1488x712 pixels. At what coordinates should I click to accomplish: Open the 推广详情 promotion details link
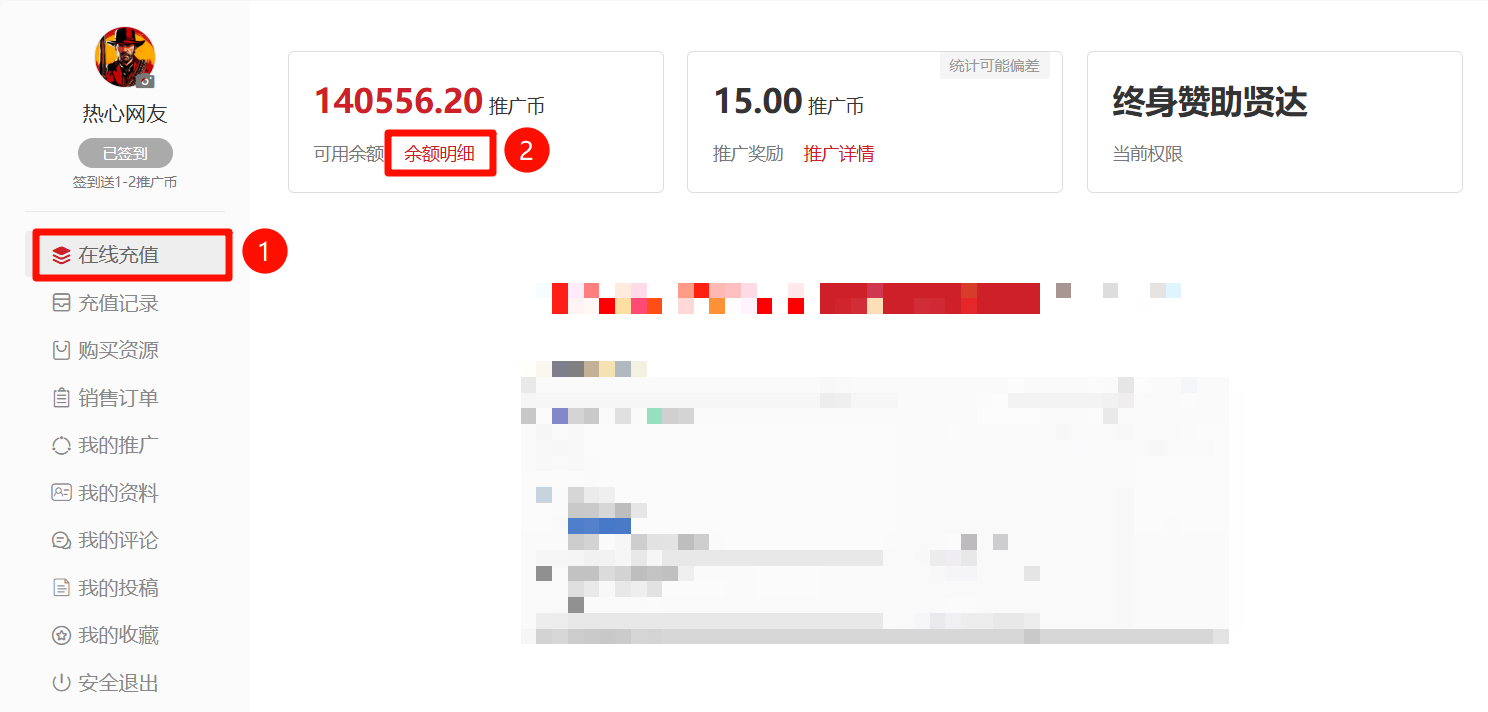coord(839,154)
